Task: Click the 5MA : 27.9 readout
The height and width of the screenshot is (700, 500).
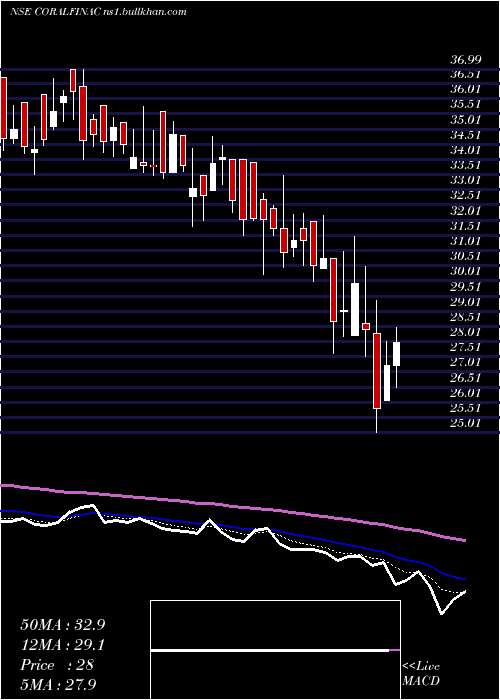Action: [x=58, y=685]
